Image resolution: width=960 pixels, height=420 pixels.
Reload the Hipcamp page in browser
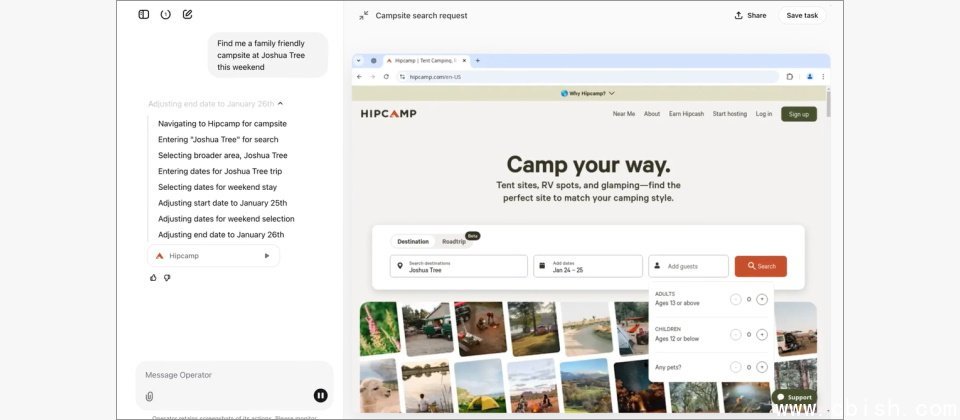386,76
